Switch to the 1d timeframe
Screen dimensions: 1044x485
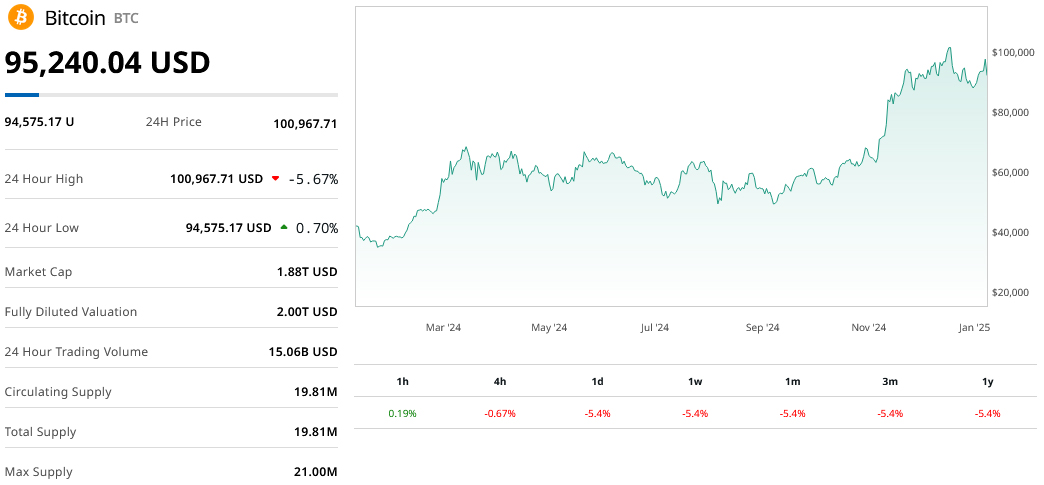pos(597,381)
